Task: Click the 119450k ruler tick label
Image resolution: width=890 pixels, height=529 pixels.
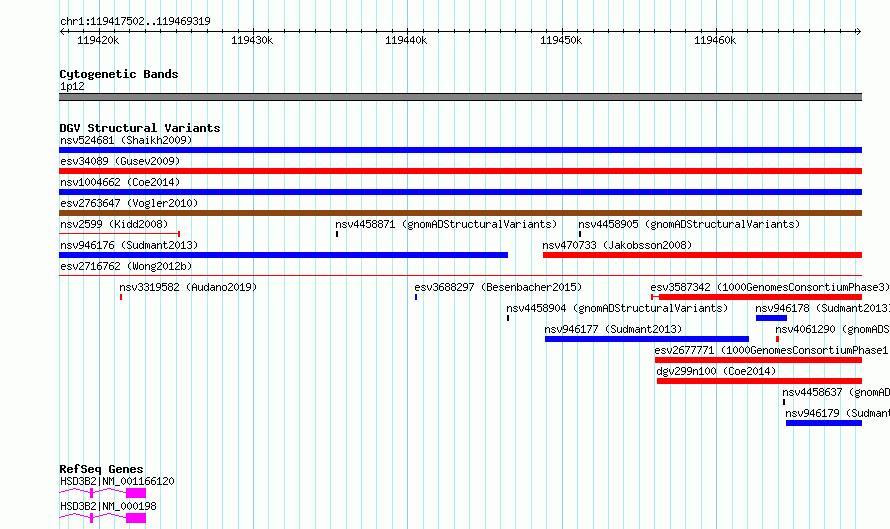Action: tap(561, 40)
